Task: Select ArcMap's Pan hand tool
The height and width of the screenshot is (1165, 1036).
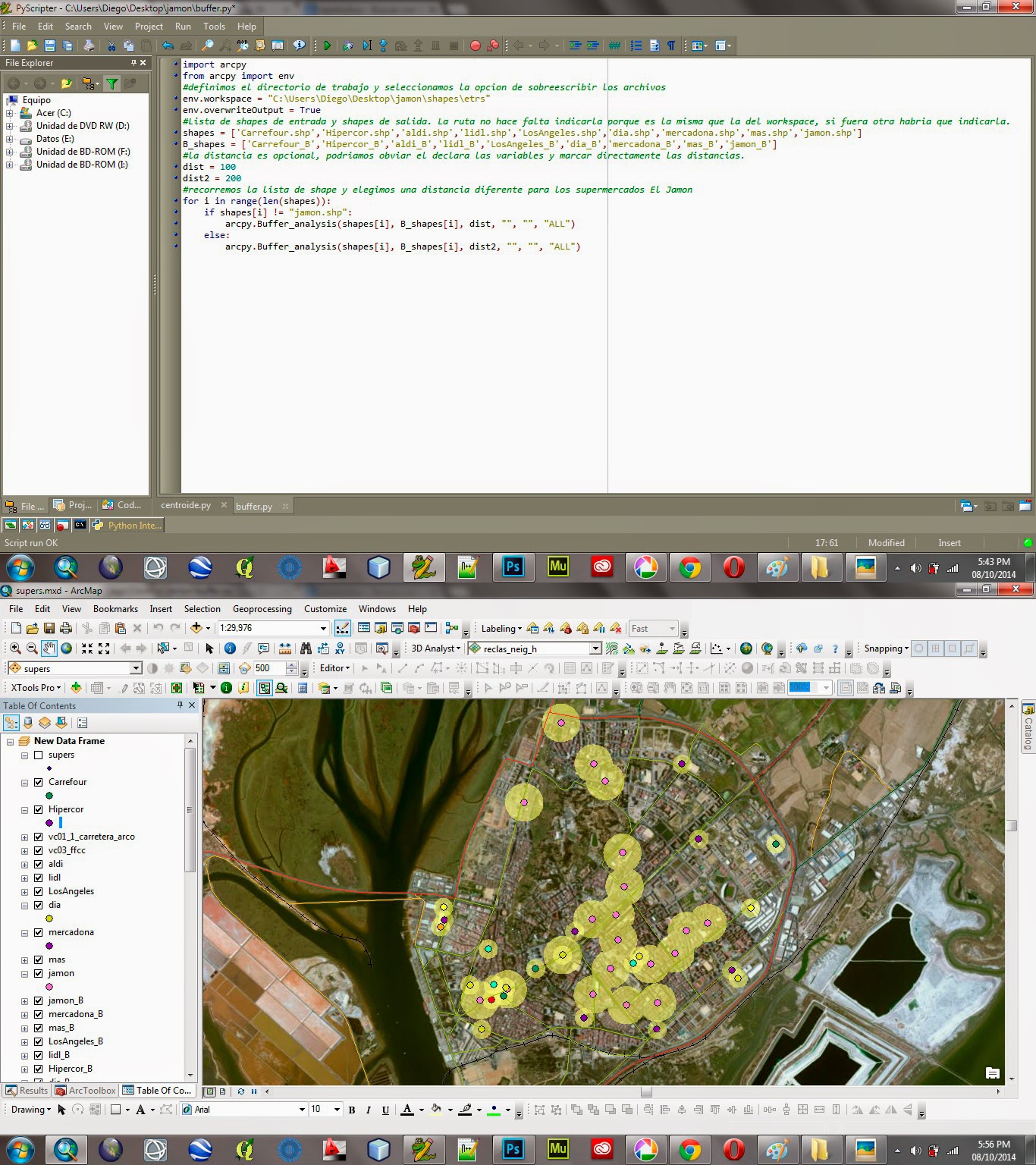Action: pos(49,648)
